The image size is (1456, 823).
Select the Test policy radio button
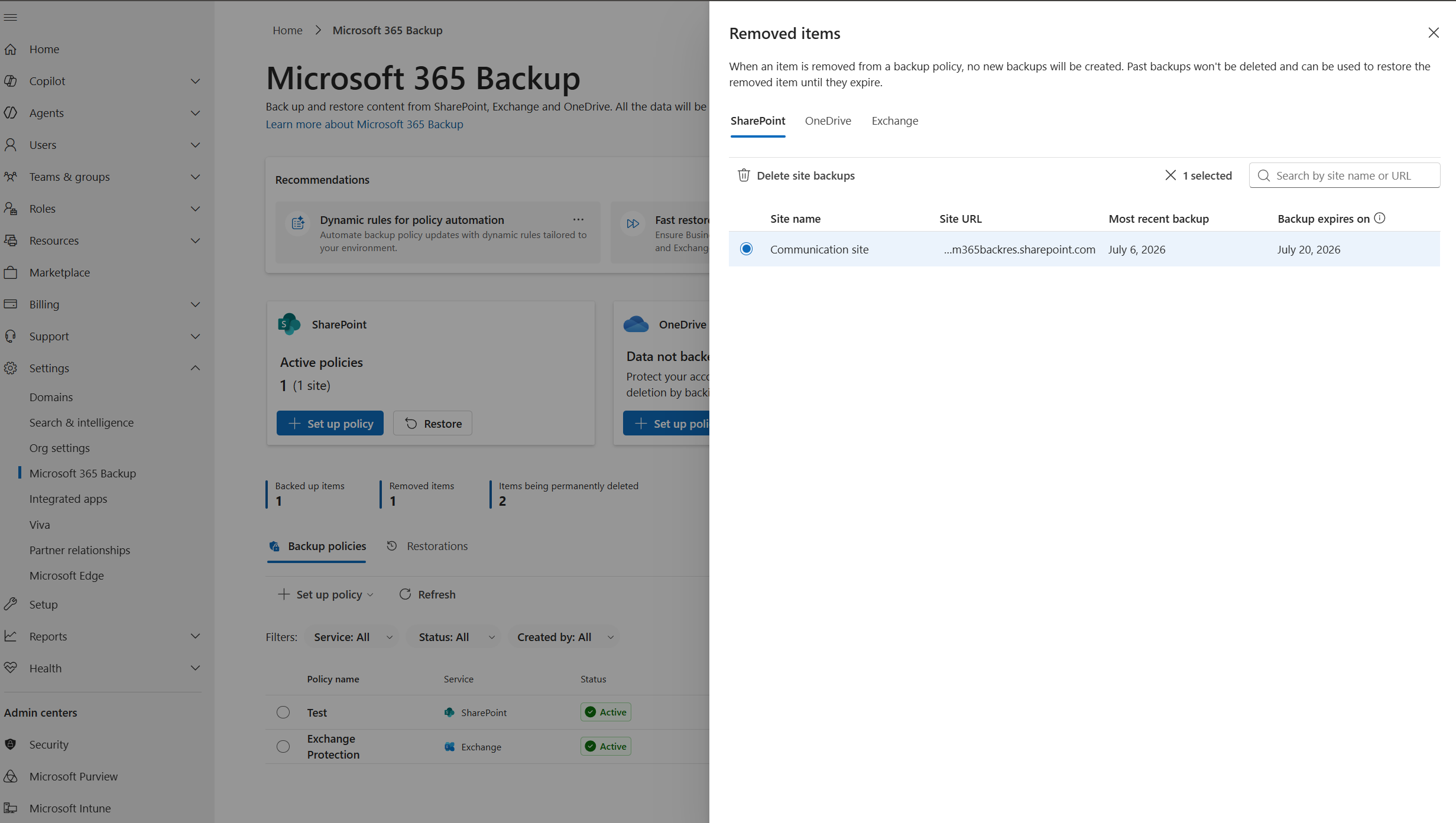[283, 712]
